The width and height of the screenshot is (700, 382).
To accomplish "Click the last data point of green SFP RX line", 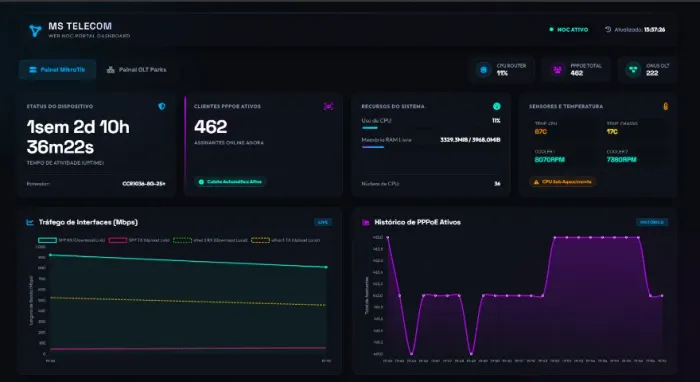I will tap(326, 267).
